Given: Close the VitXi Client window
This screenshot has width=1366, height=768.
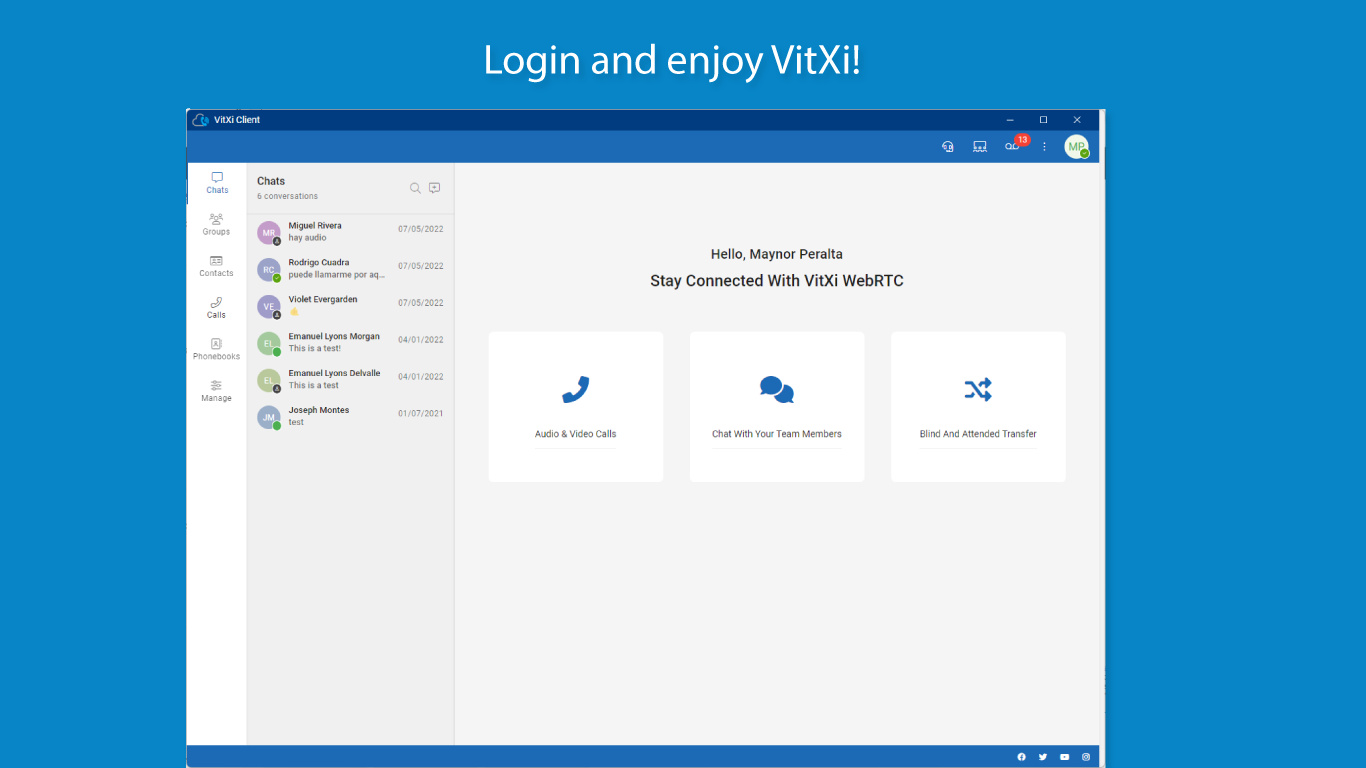Looking at the screenshot, I should coord(1077,120).
